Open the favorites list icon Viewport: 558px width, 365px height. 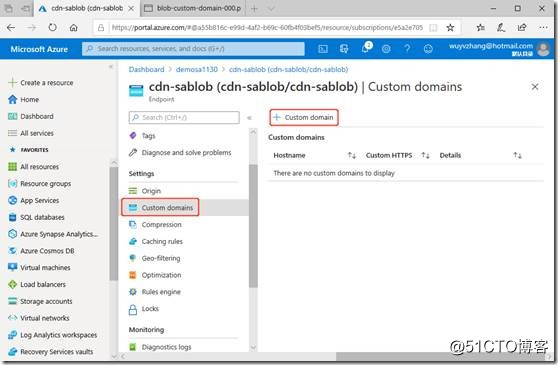[x=480, y=27]
